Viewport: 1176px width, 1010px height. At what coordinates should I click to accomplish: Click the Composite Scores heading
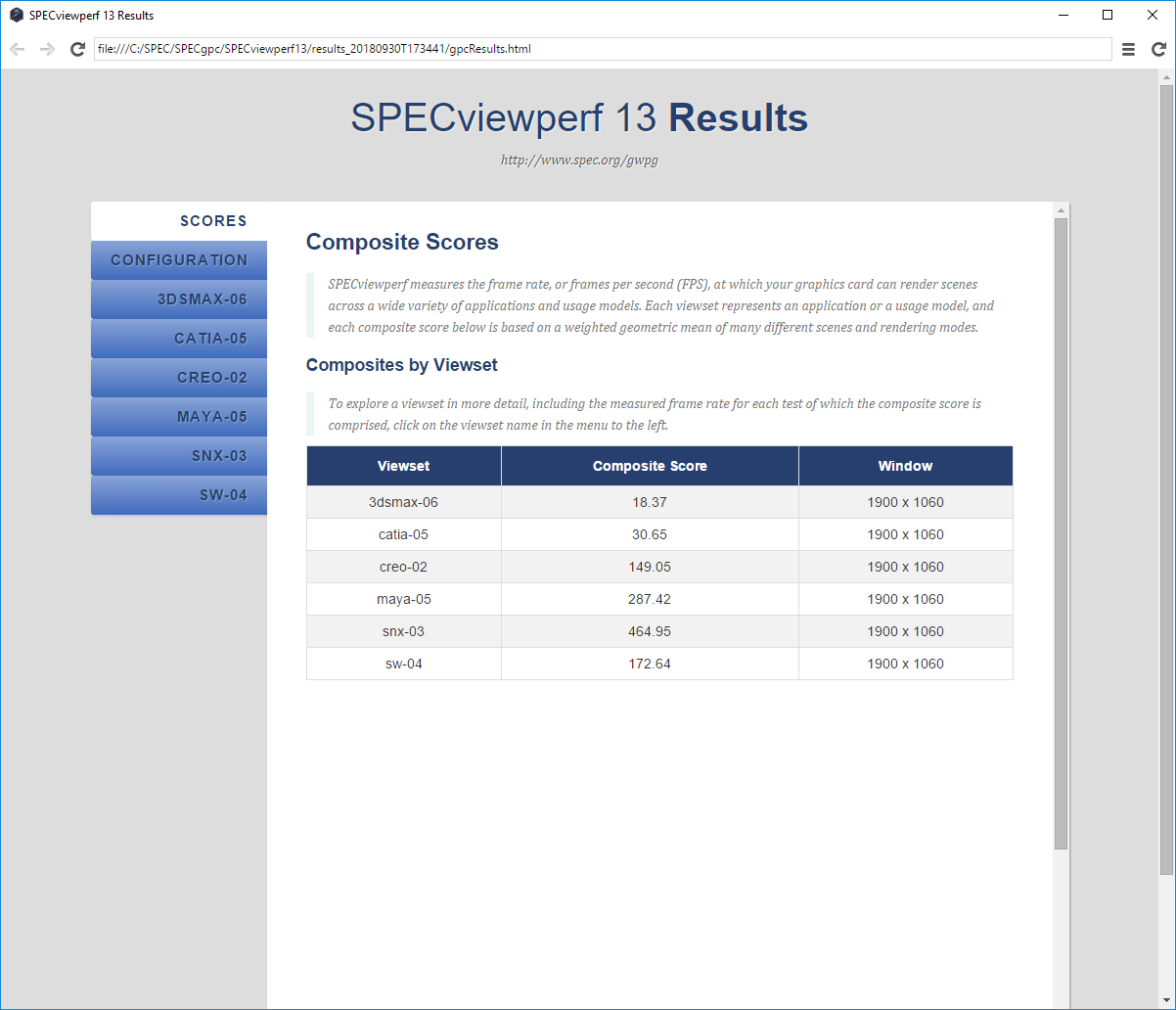click(x=402, y=242)
